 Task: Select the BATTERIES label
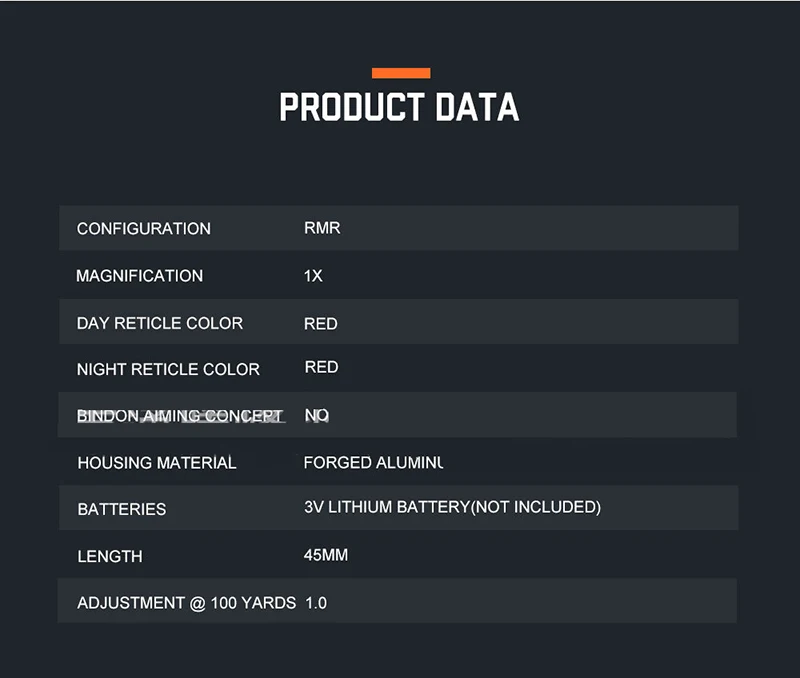[x=122, y=509]
